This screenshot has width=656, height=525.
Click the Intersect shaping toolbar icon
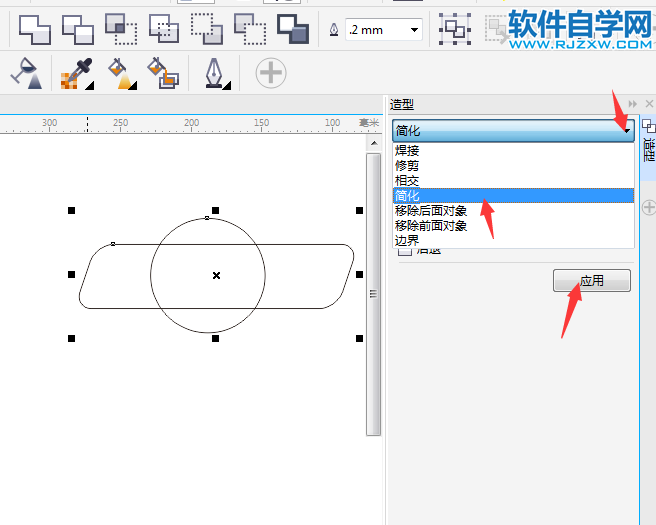click(120, 30)
